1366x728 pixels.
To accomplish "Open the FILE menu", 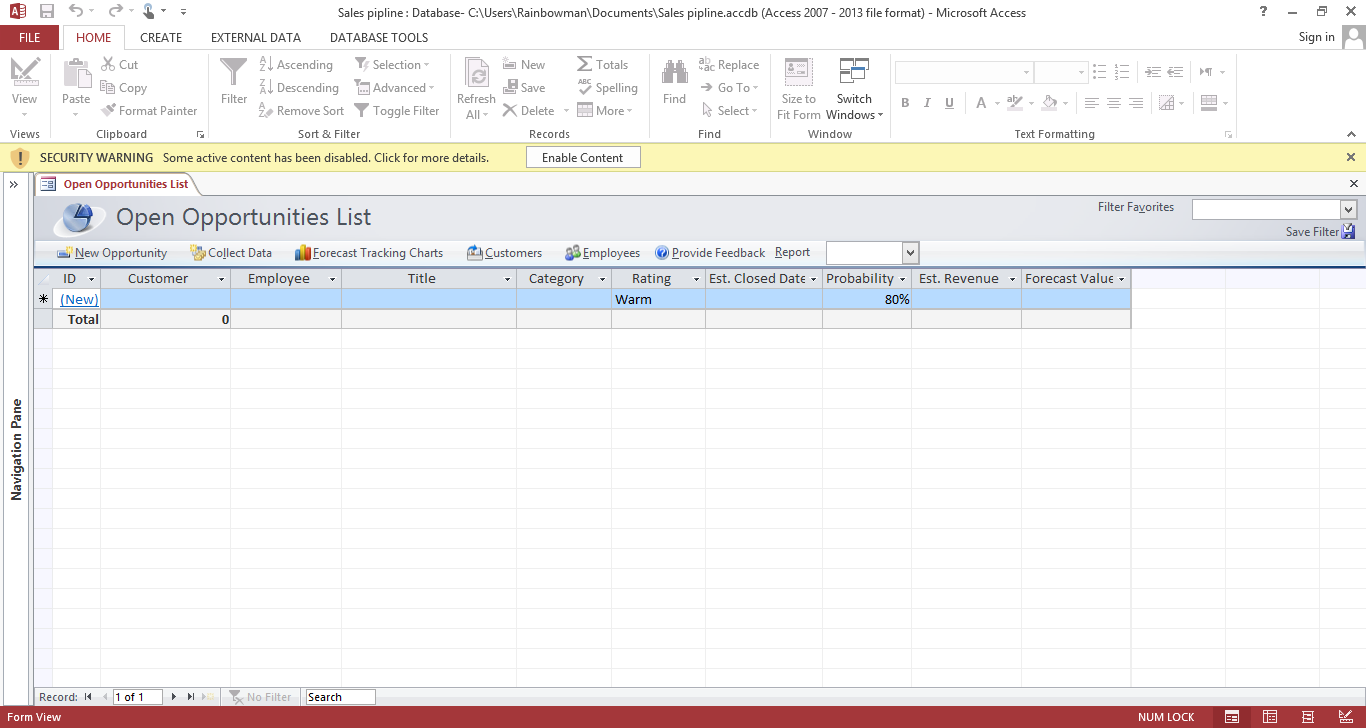I will pos(29,36).
